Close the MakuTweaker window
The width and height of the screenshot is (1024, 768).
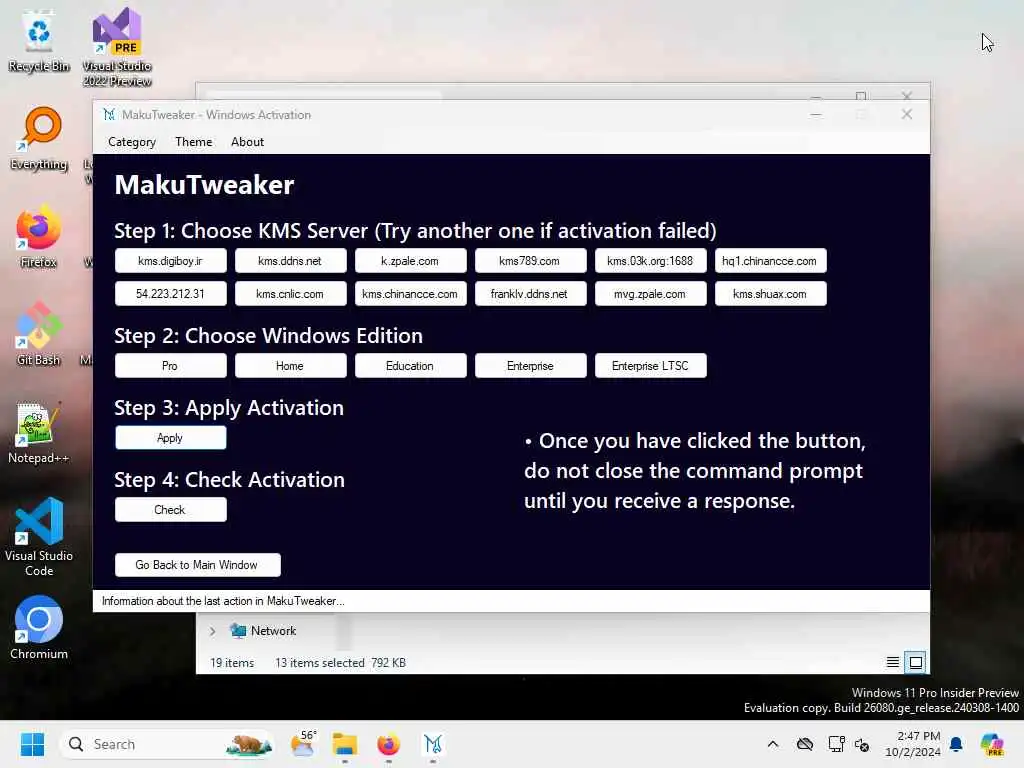pos(906,115)
